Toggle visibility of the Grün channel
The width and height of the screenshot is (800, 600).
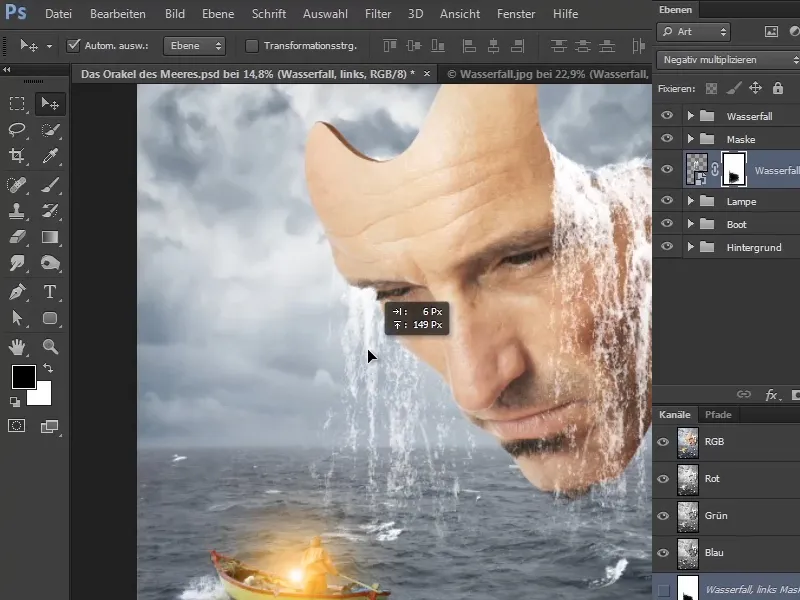pyautogui.click(x=663, y=516)
